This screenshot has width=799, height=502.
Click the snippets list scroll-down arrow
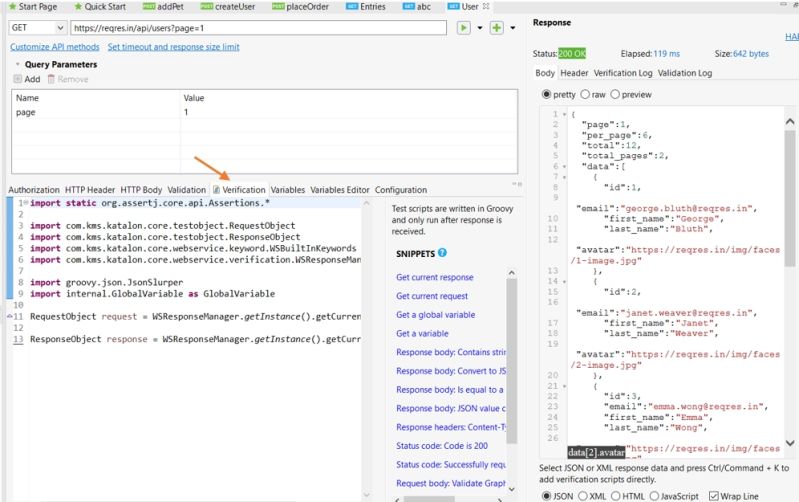(512, 489)
